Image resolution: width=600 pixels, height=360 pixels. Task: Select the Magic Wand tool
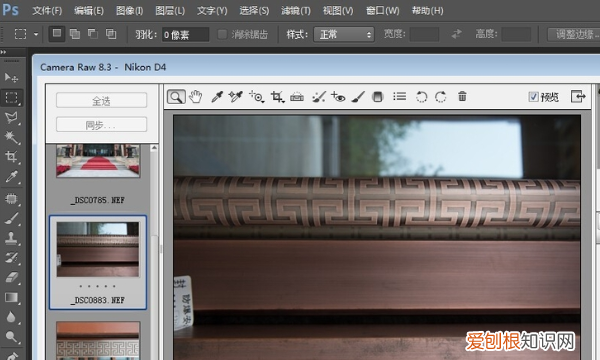click(x=11, y=137)
